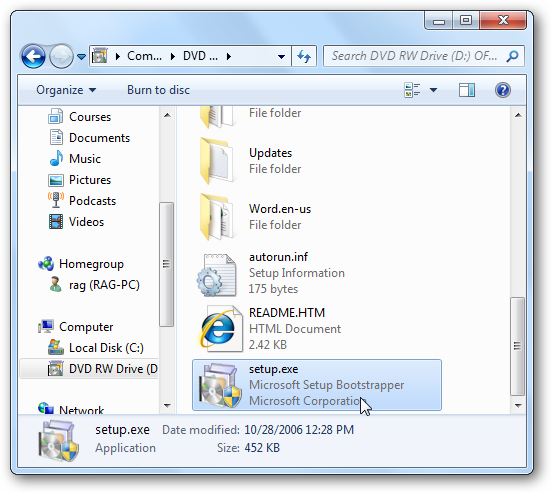Open the Organize dropdown menu

pos(66,90)
